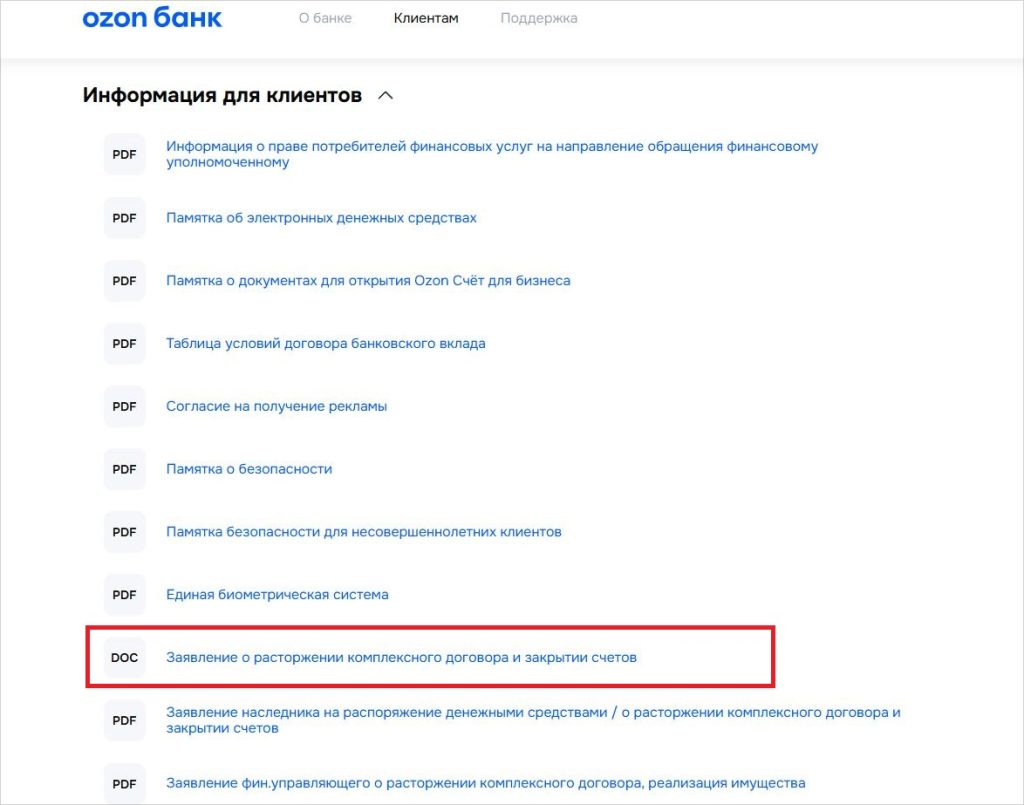The image size is (1024, 805).
Task: Open financial ombudsman consumer rights info link
Action: tap(491, 154)
